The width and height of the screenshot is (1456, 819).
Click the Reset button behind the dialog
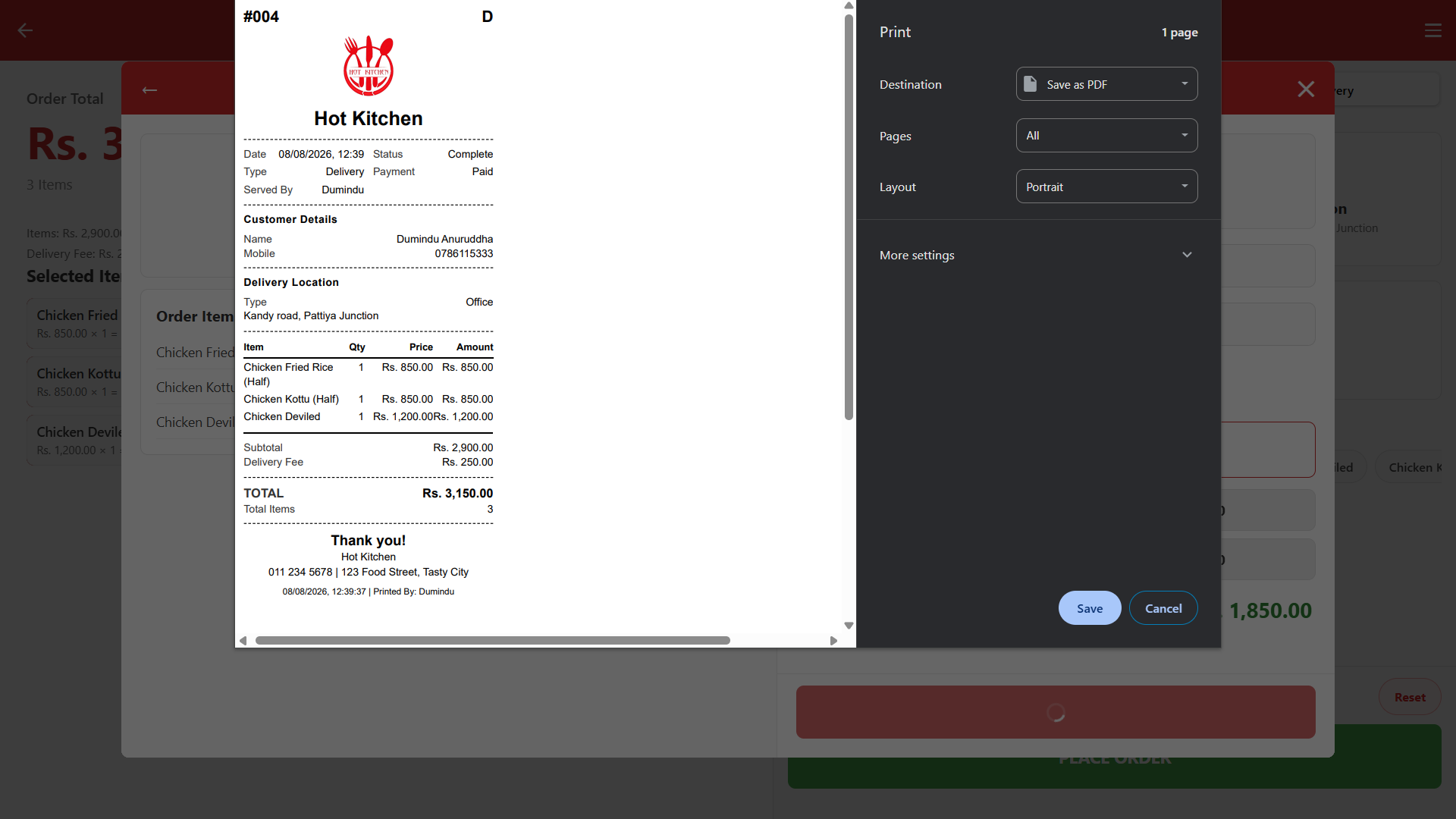[1410, 697]
